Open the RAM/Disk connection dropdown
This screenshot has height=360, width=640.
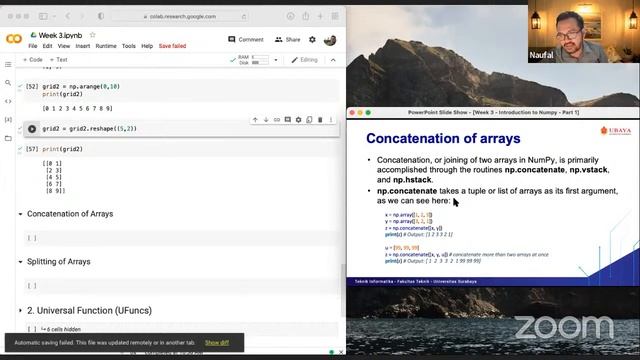276,60
